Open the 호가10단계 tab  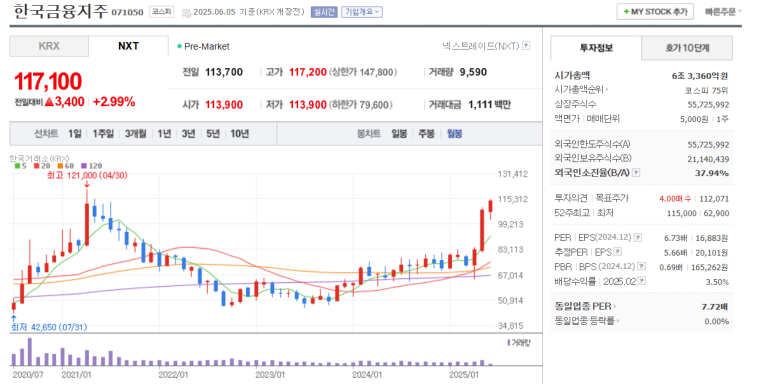687,48
